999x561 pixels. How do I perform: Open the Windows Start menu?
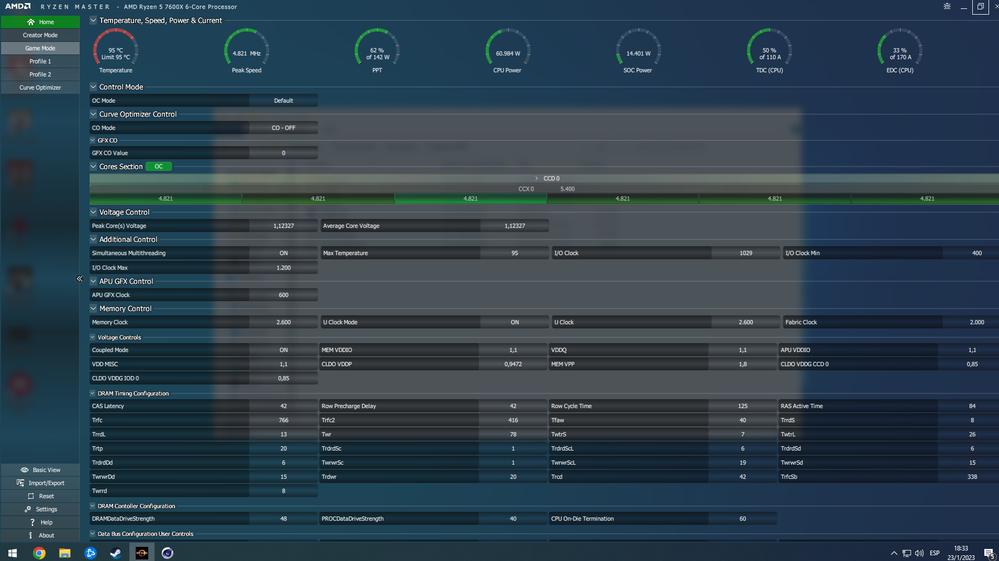12,553
